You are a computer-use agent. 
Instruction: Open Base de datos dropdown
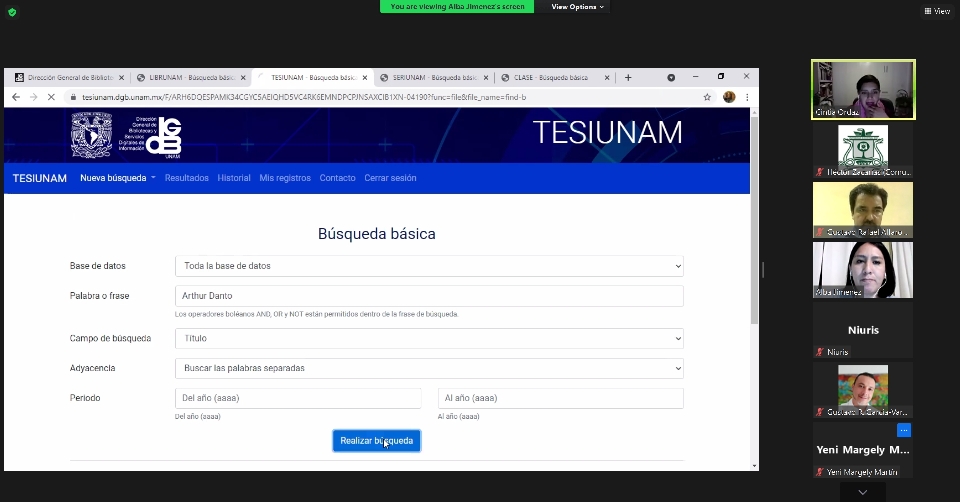click(x=429, y=266)
